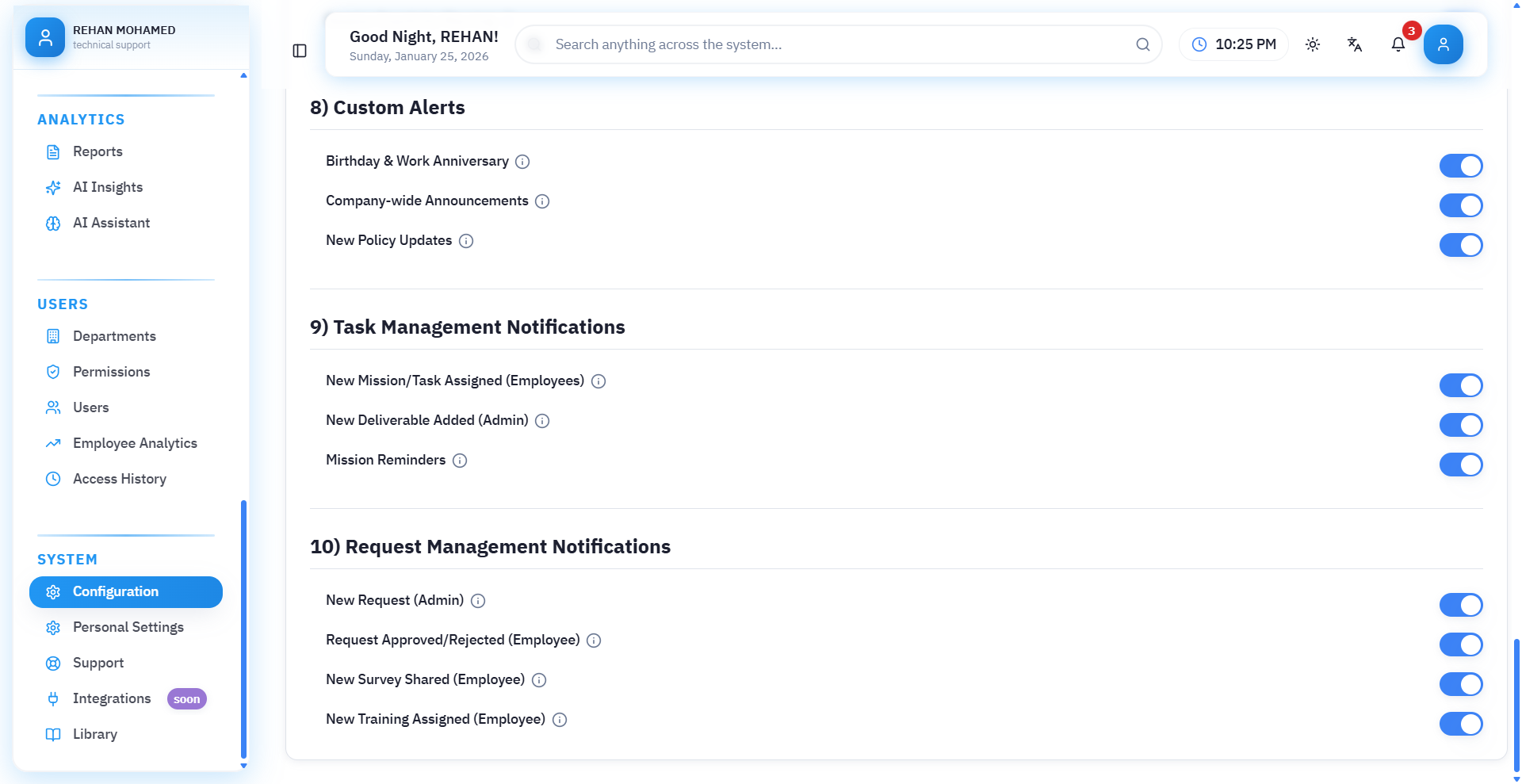Turn off New Survey Shared notification

pyautogui.click(x=1460, y=684)
